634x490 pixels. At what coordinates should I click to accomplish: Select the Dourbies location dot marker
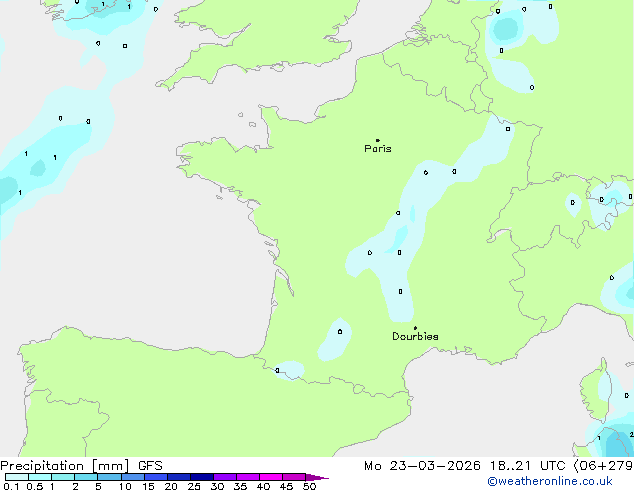[415, 328]
